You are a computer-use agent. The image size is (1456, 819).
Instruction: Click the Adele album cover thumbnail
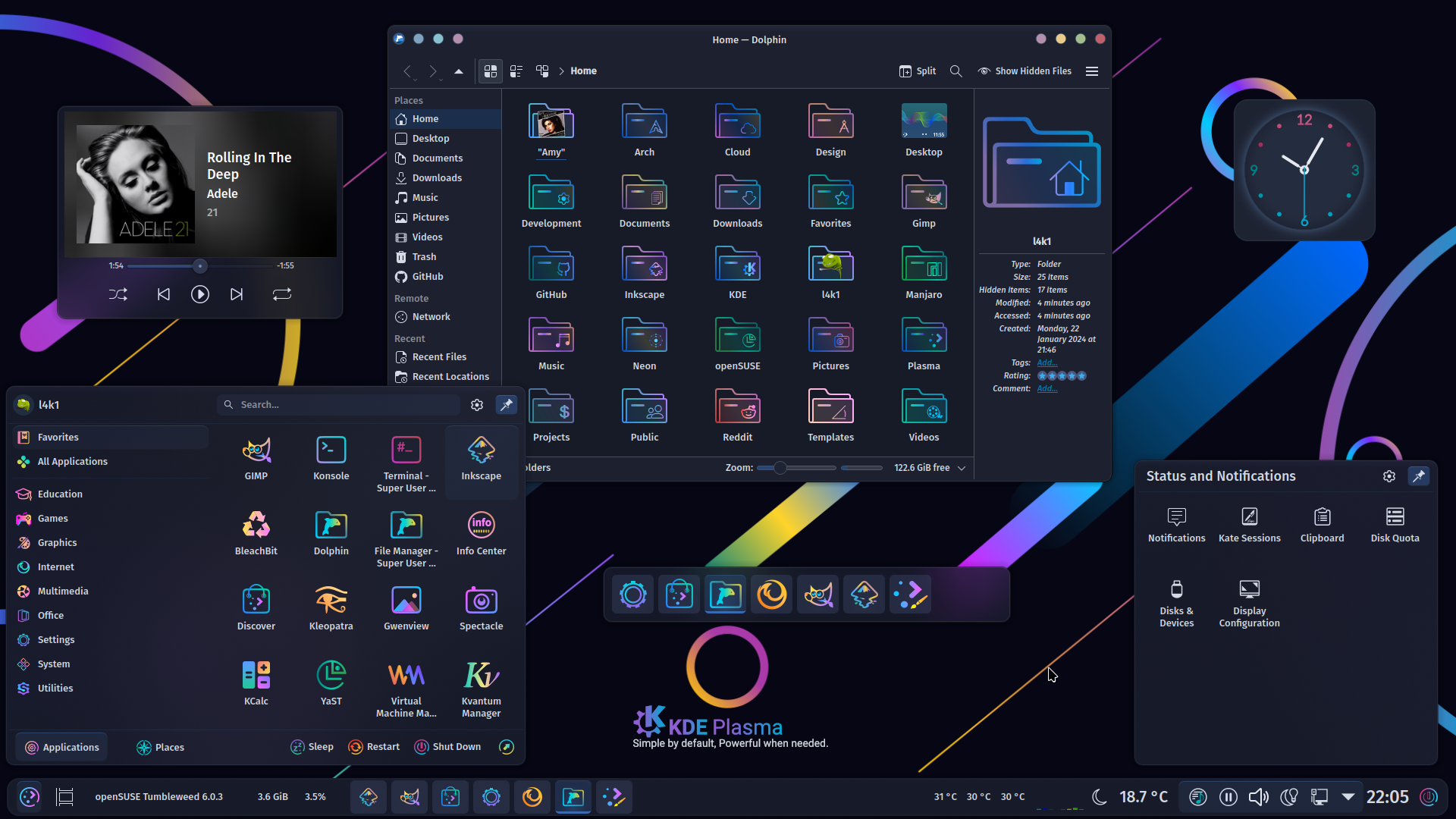[135, 184]
